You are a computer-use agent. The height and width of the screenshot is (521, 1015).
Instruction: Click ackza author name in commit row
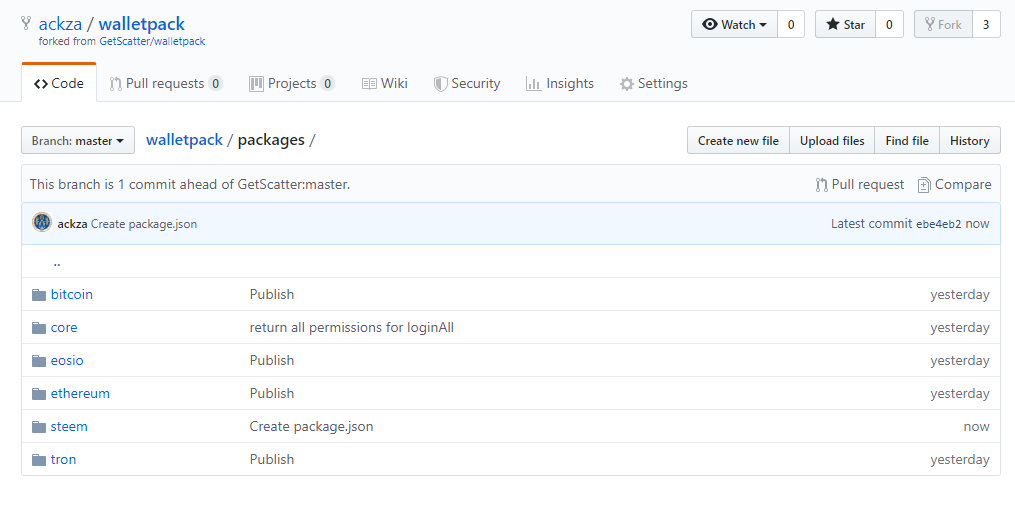point(72,224)
